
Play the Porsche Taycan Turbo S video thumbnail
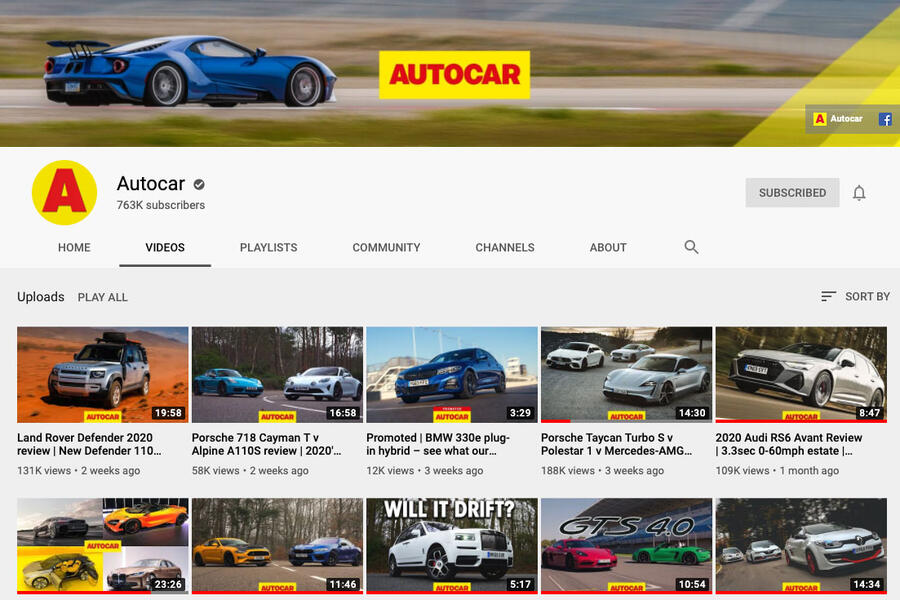(x=625, y=374)
